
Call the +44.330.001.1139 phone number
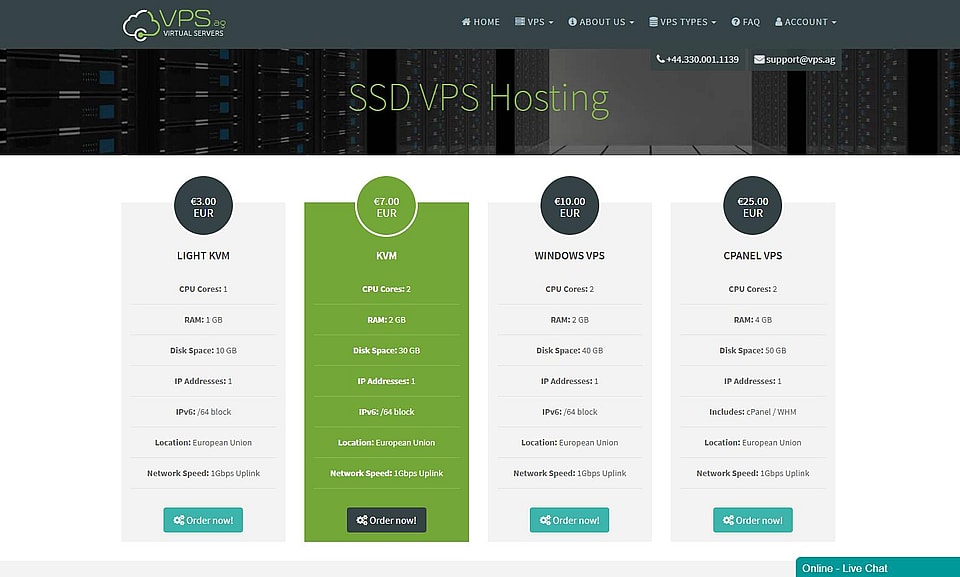click(697, 59)
